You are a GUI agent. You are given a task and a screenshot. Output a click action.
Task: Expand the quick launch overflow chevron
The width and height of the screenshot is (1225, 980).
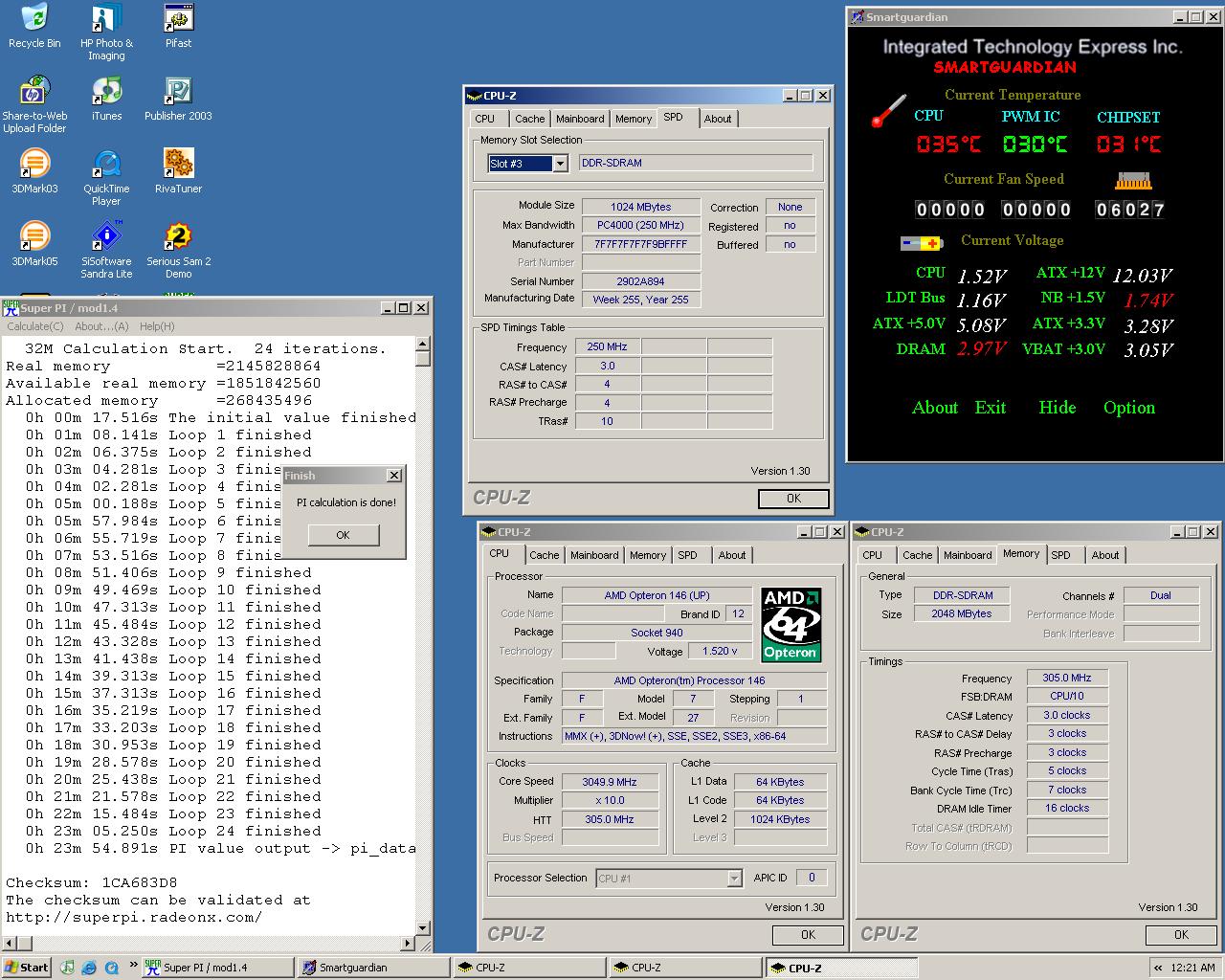(x=133, y=963)
